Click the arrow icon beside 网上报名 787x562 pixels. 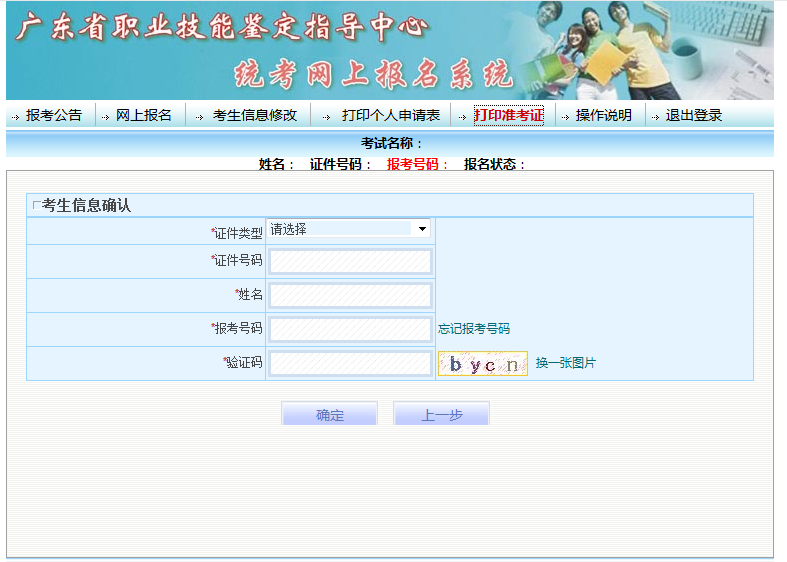coord(106,116)
